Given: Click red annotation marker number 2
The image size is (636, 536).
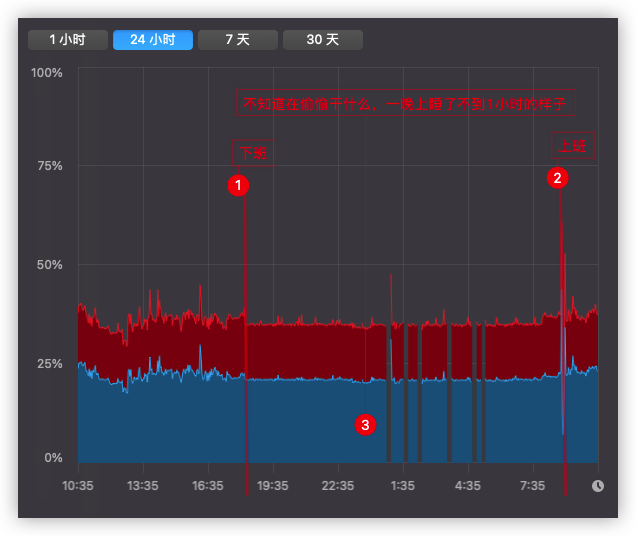Looking at the screenshot, I should tap(558, 178).
